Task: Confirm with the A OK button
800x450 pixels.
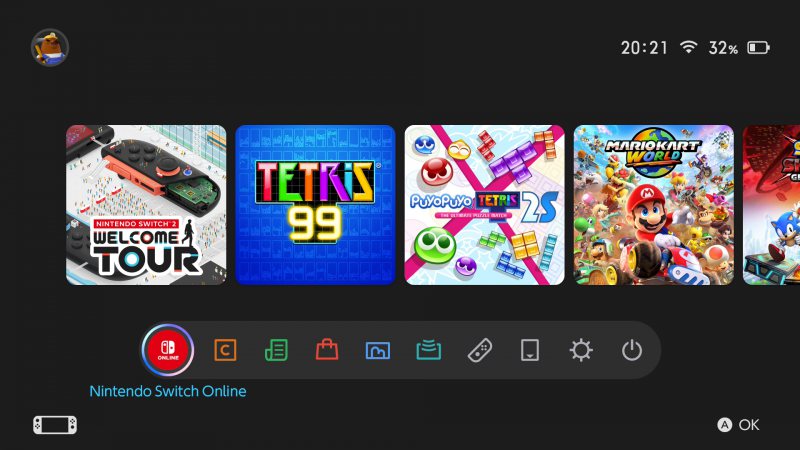Action: 738,425
